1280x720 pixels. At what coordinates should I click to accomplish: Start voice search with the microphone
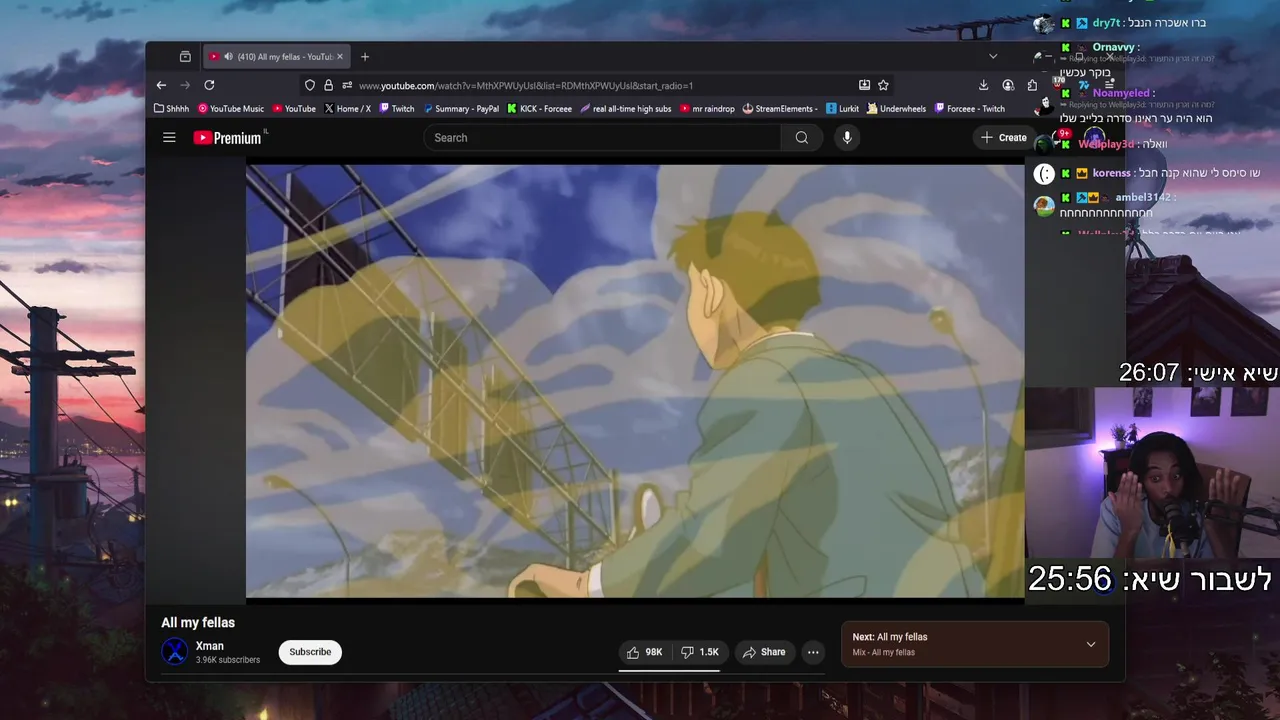(x=847, y=138)
